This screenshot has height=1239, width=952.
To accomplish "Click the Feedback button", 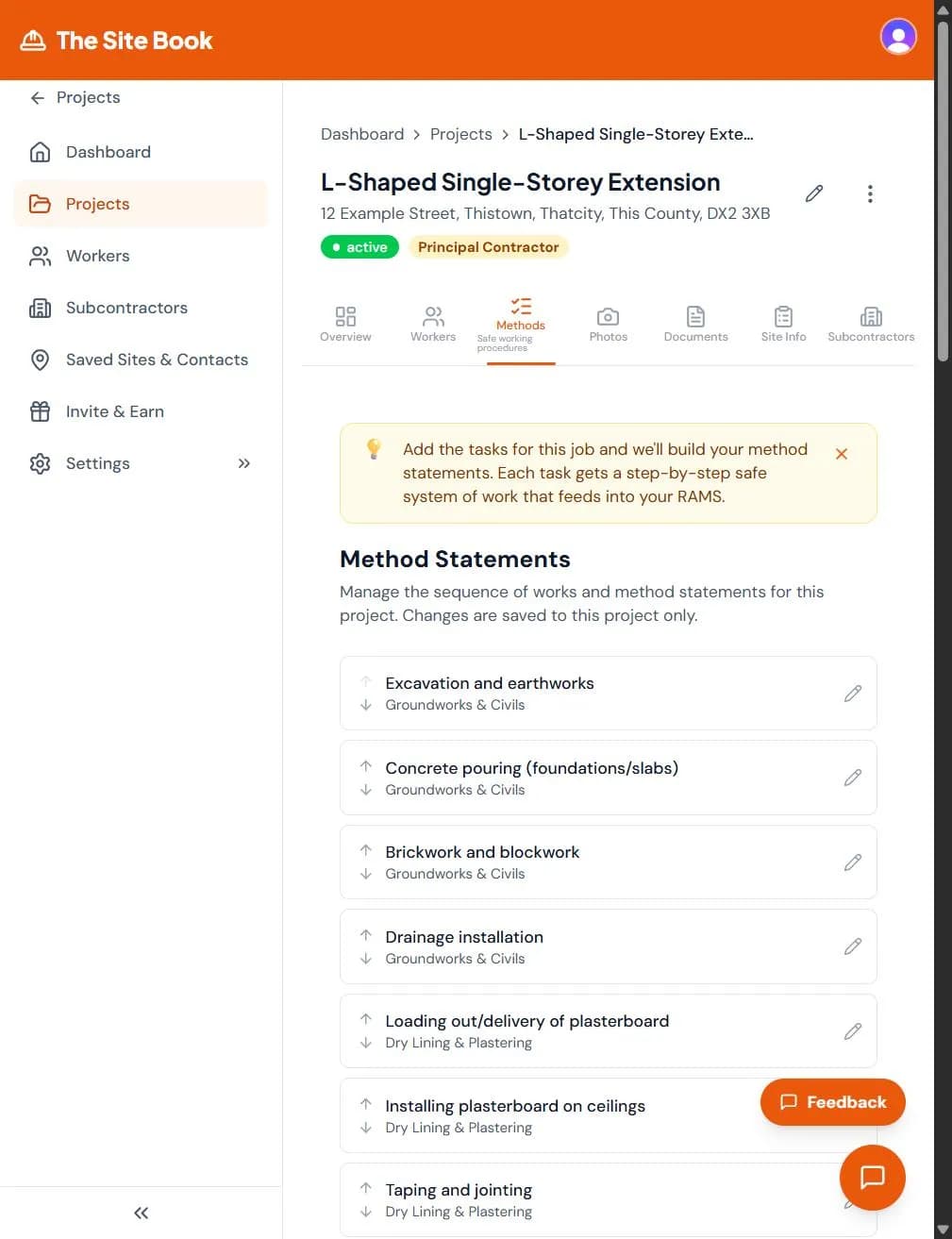I will click(832, 1102).
